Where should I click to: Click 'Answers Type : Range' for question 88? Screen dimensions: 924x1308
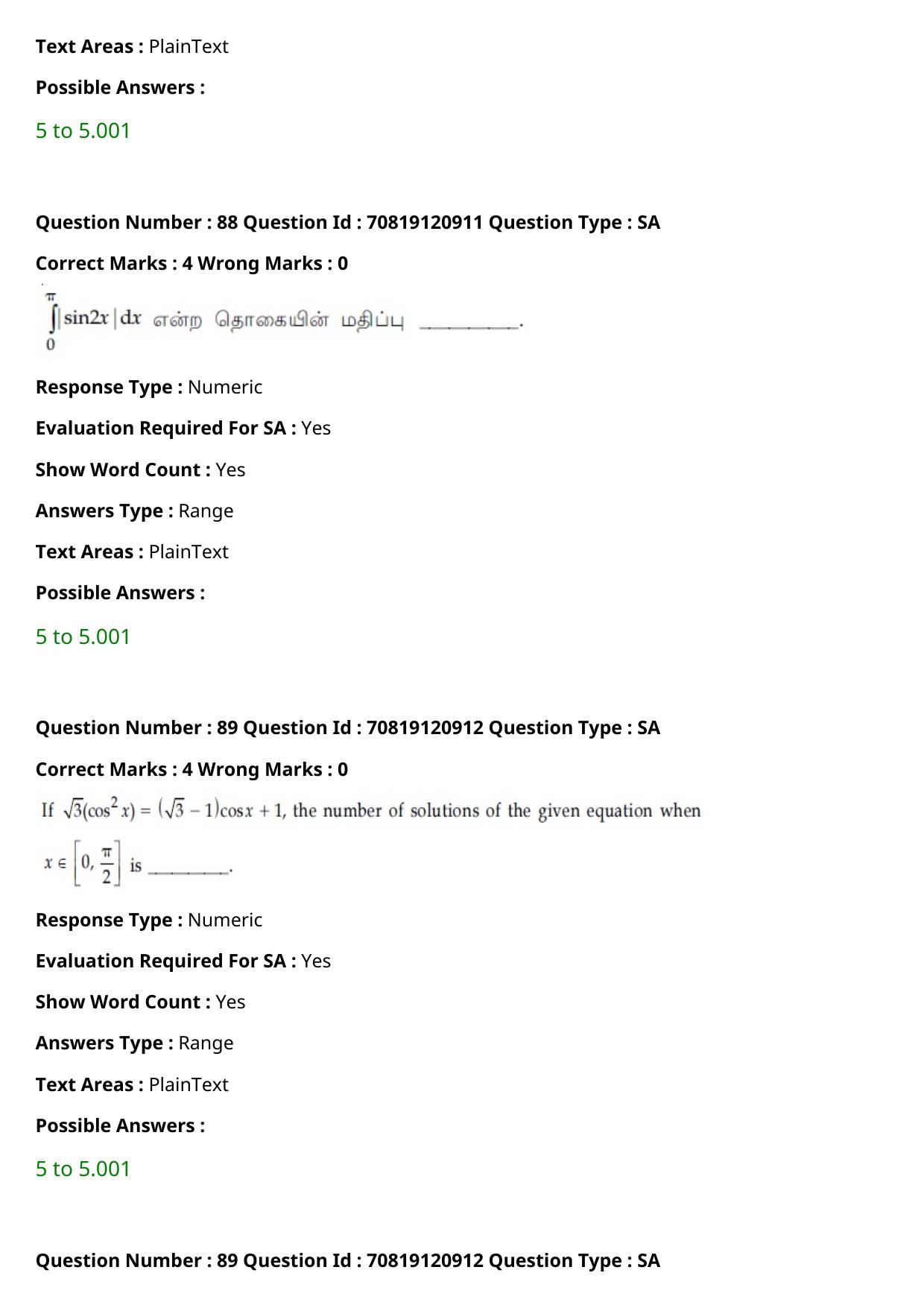(134, 511)
